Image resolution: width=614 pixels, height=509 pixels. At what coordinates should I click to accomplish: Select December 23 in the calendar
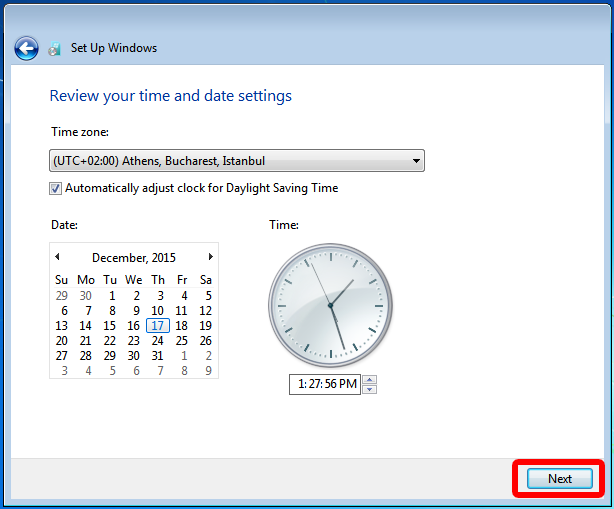[134, 341]
